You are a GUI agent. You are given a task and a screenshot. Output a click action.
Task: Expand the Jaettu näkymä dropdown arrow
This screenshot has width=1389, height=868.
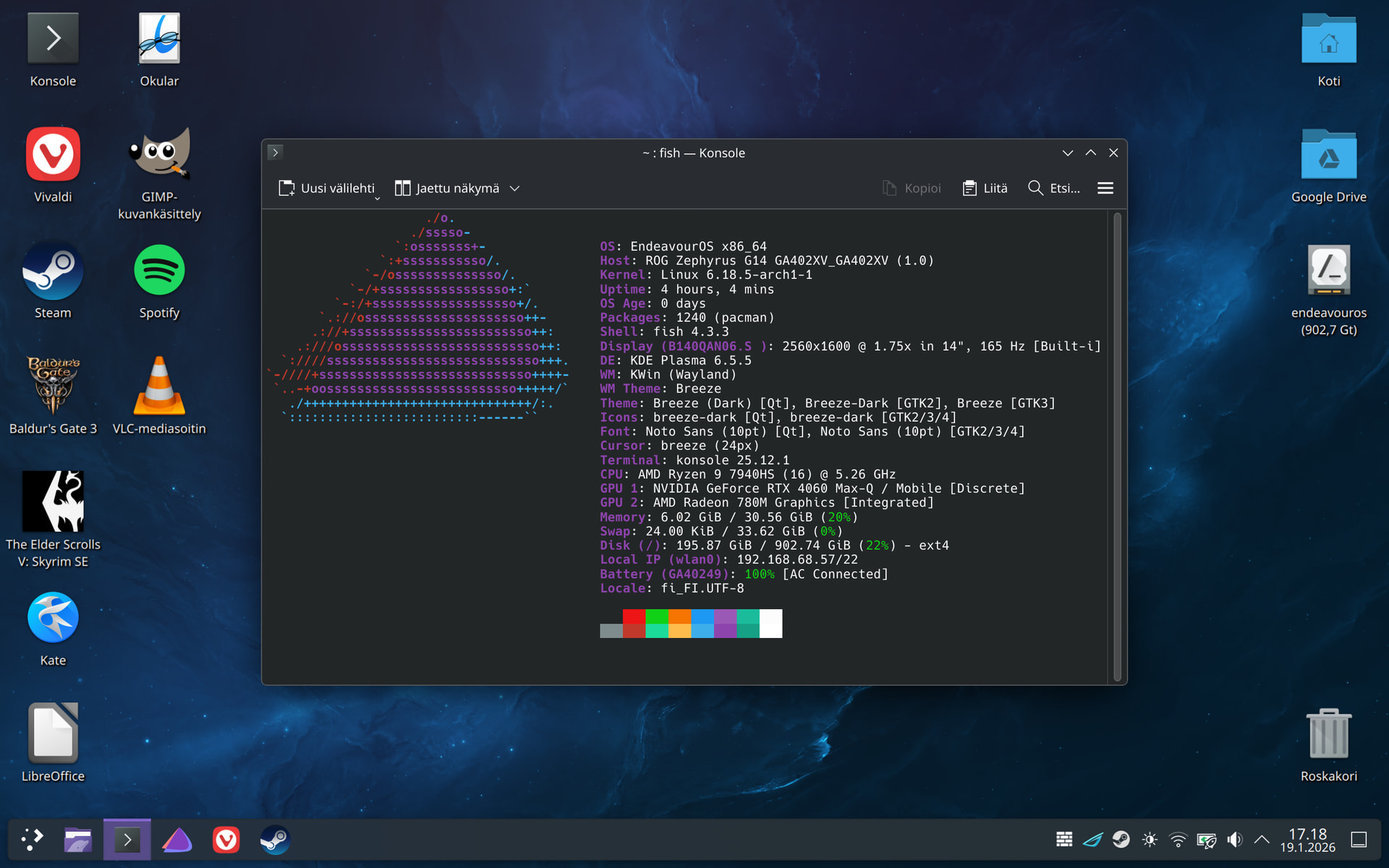pos(515,188)
